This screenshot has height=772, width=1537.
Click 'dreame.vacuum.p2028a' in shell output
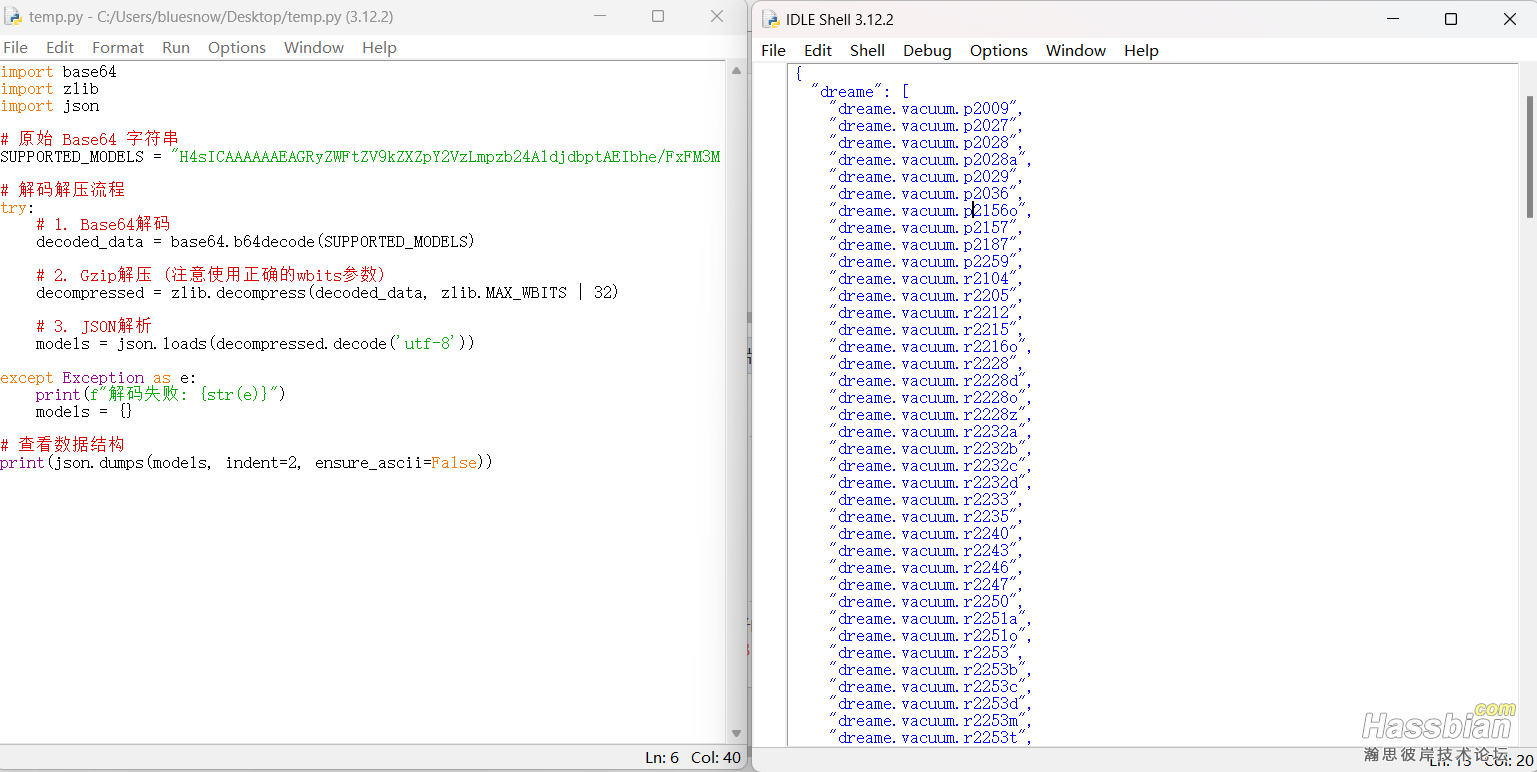pos(930,160)
